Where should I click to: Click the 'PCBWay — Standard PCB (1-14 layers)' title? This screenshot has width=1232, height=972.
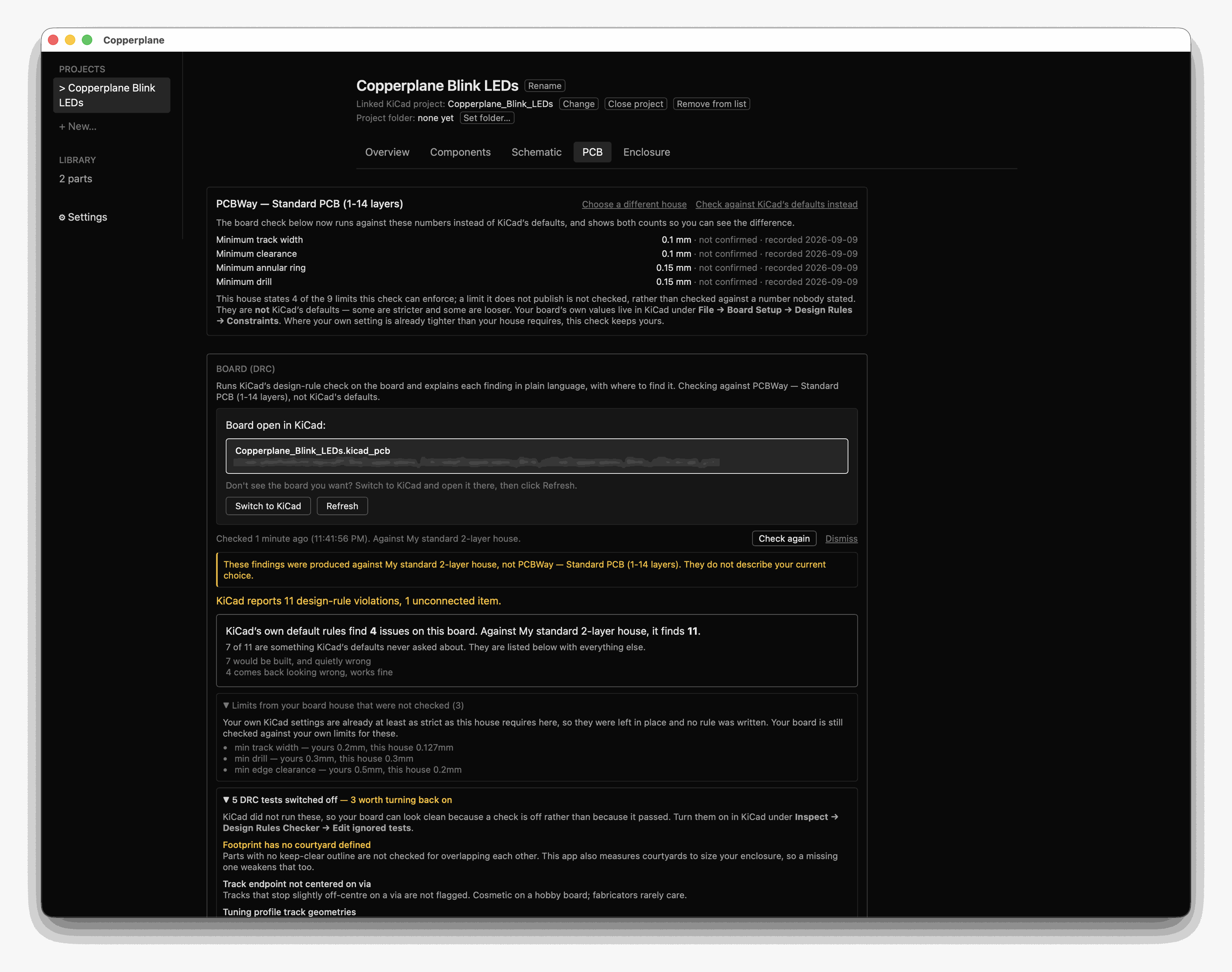coord(309,204)
